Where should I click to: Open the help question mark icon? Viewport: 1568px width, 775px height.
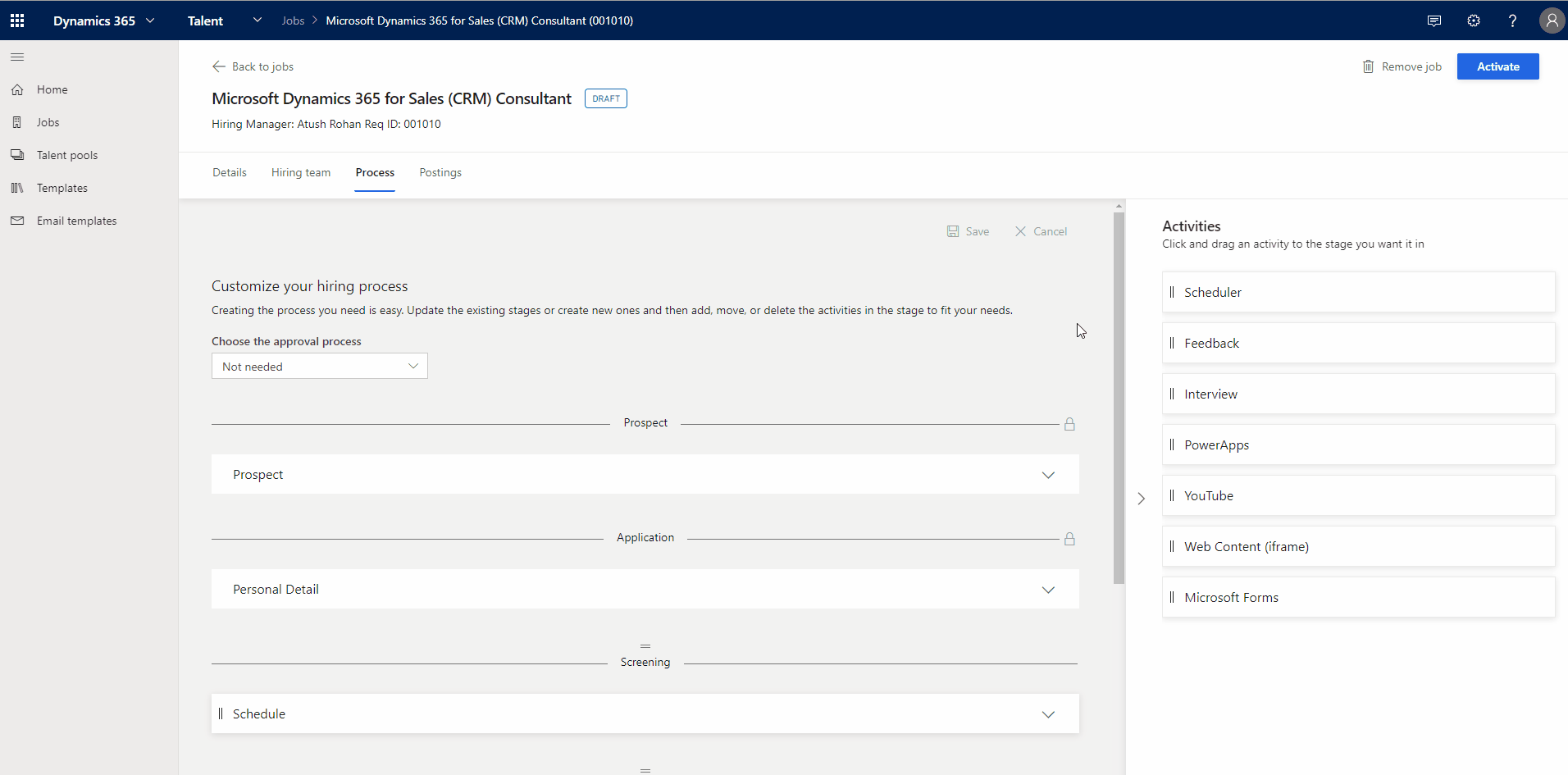tap(1512, 21)
